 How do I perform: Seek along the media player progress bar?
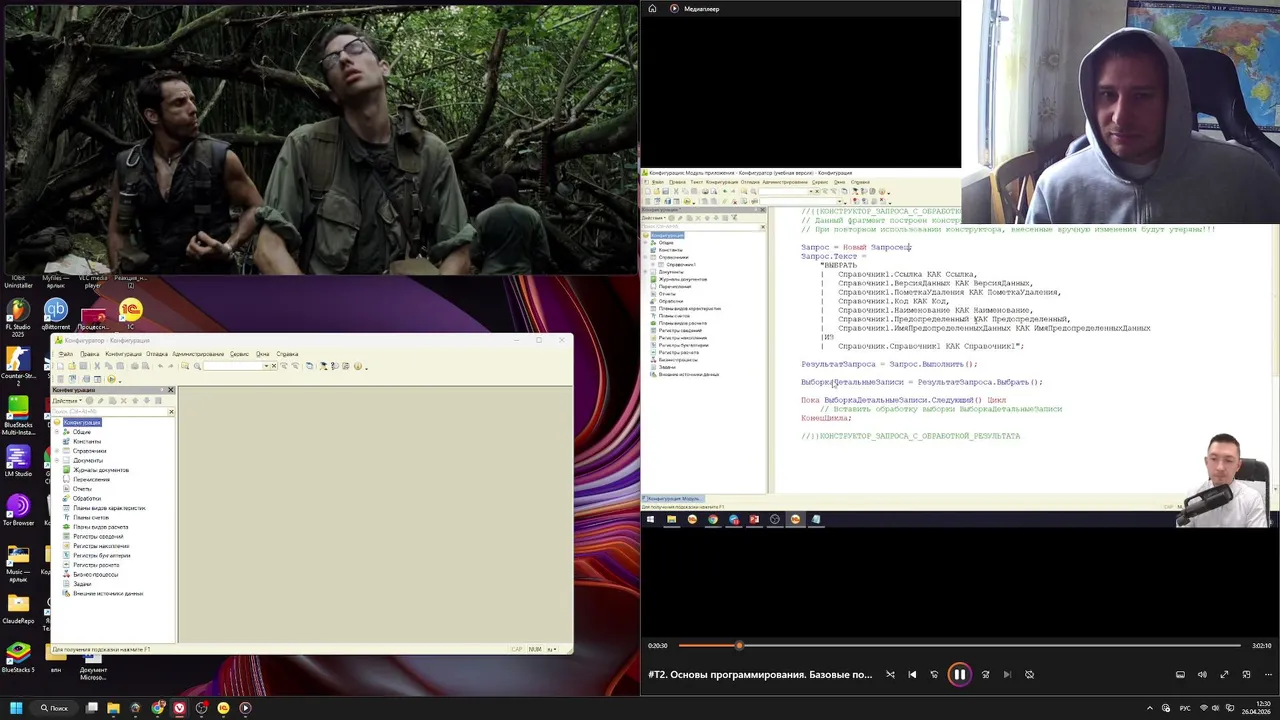(960, 645)
